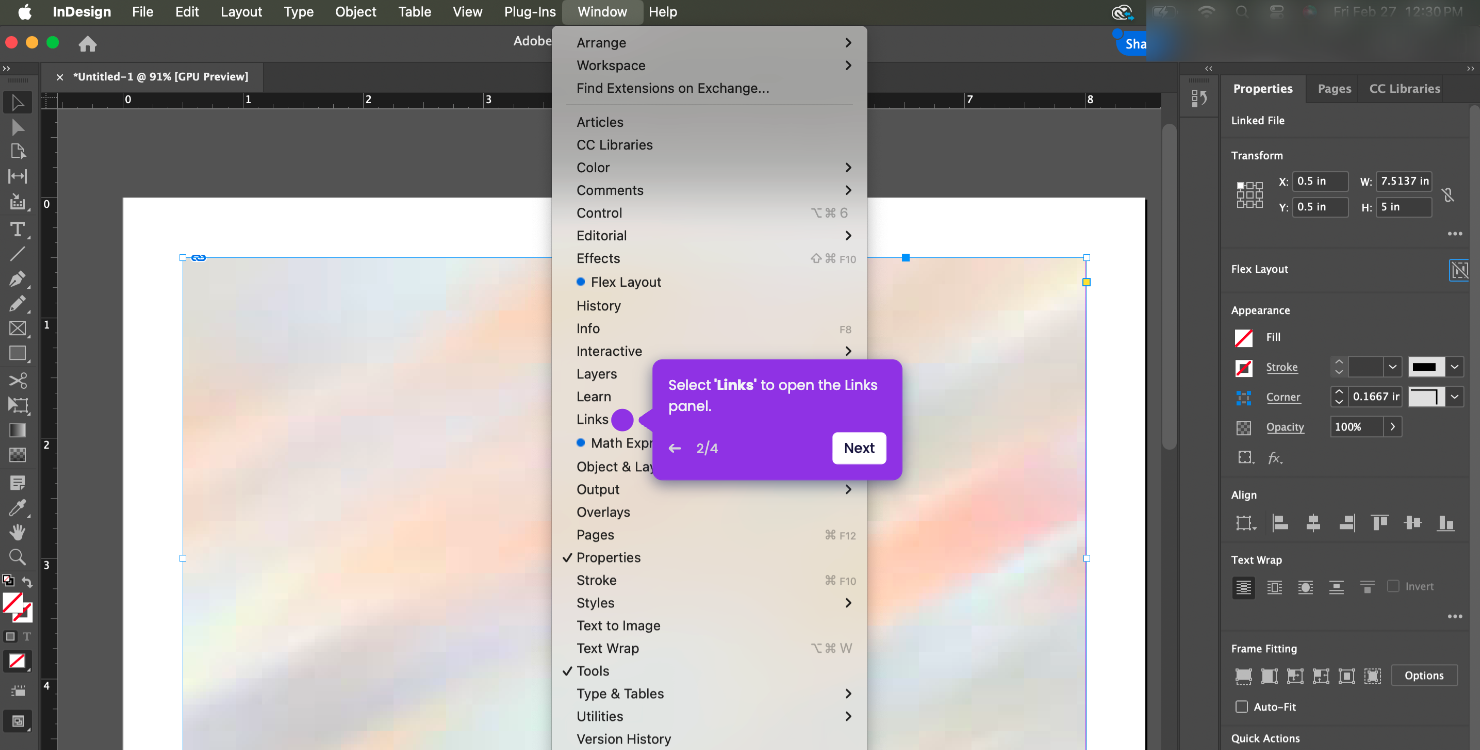Viewport: 1480px width, 750px height.
Task: Click align right edges icon
Action: click(1346, 523)
